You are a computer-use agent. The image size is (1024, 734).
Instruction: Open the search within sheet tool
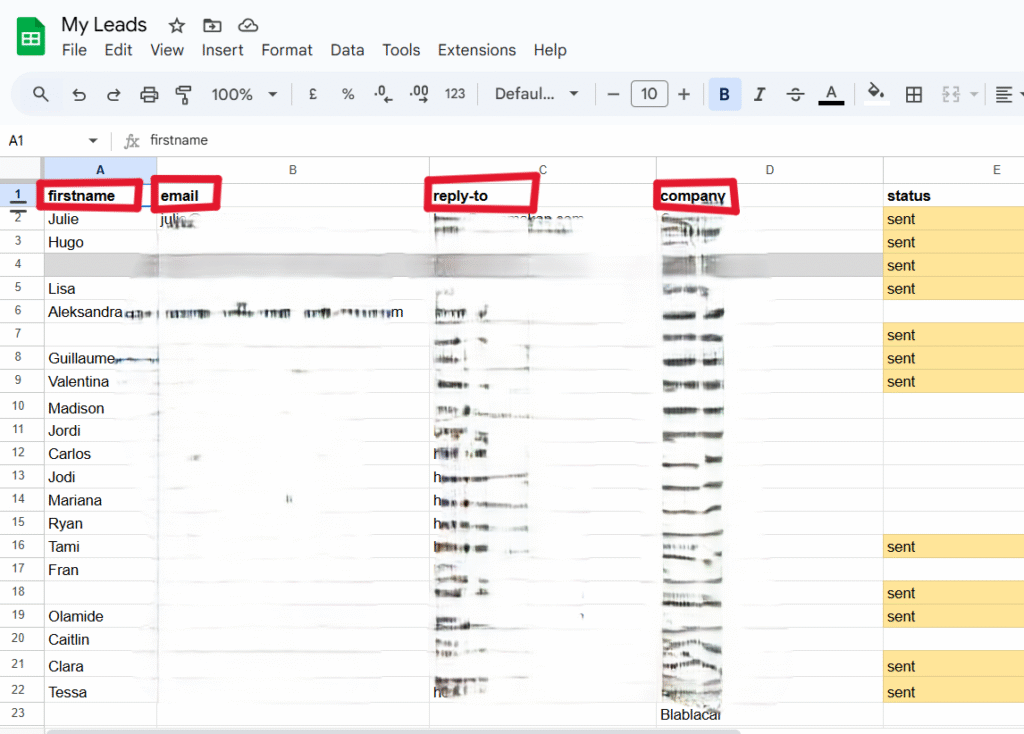[40, 93]
